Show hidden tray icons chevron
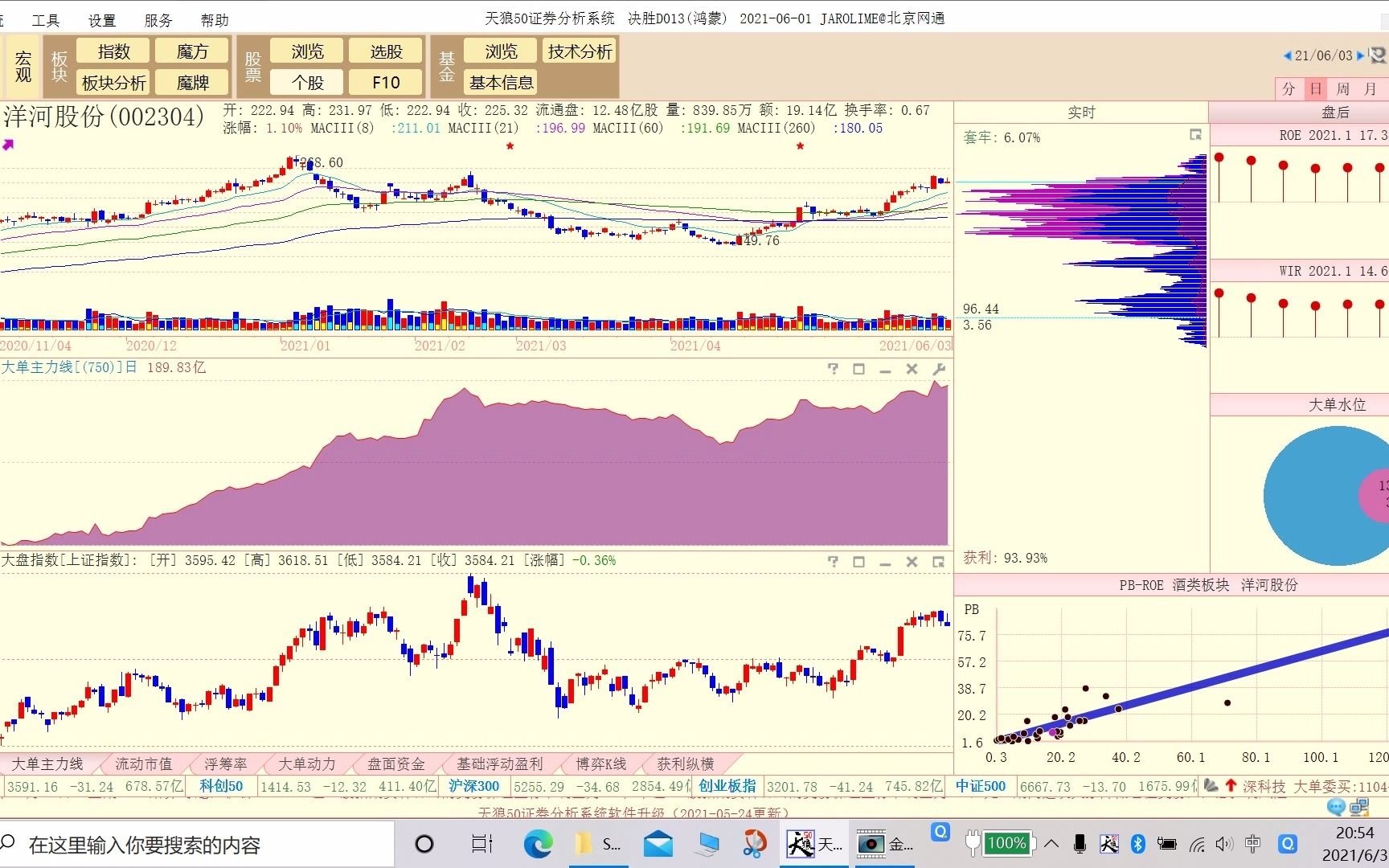 point(1051,844)
